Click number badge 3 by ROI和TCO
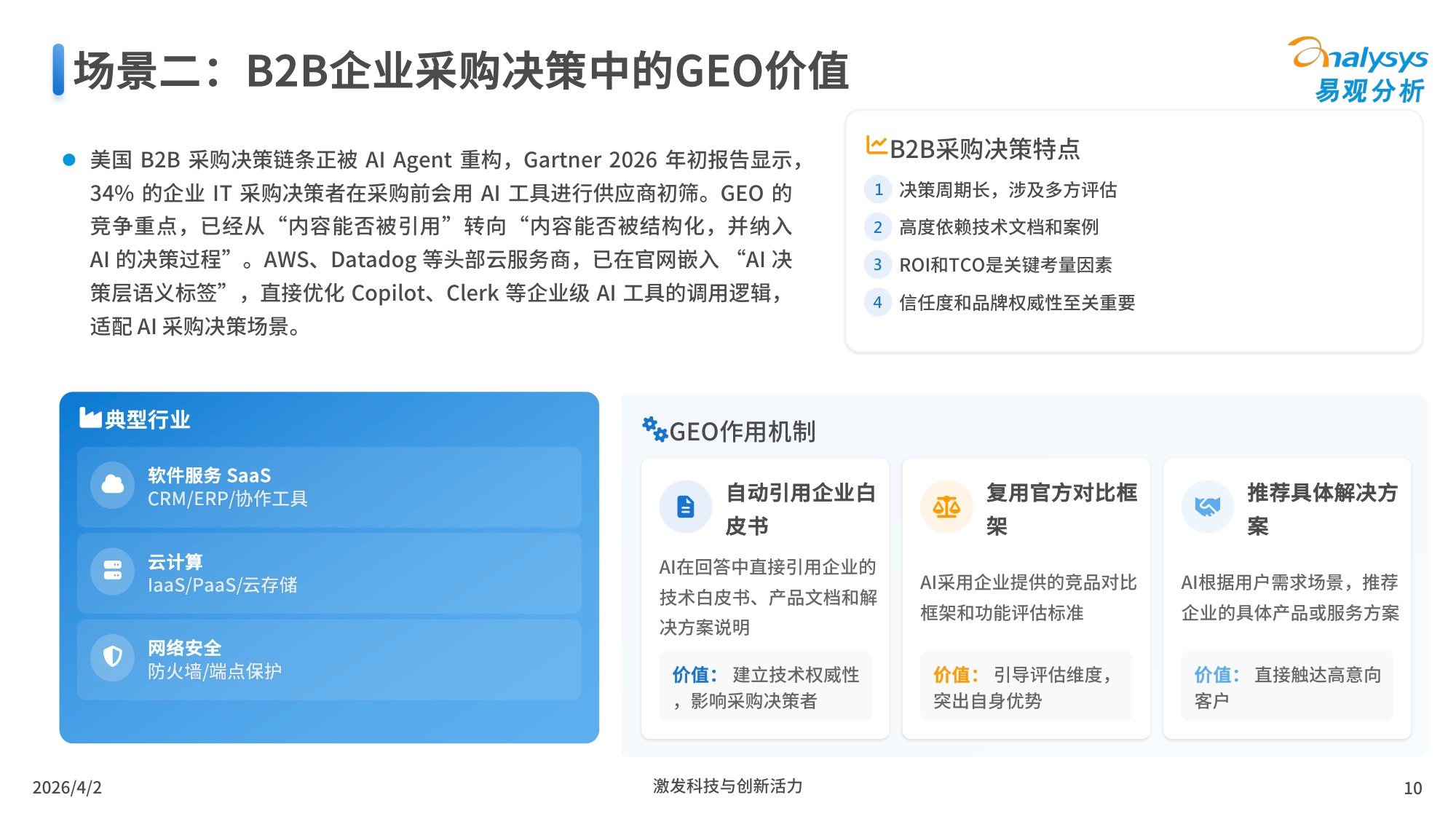1456x819 pixels. pos(878,265)
